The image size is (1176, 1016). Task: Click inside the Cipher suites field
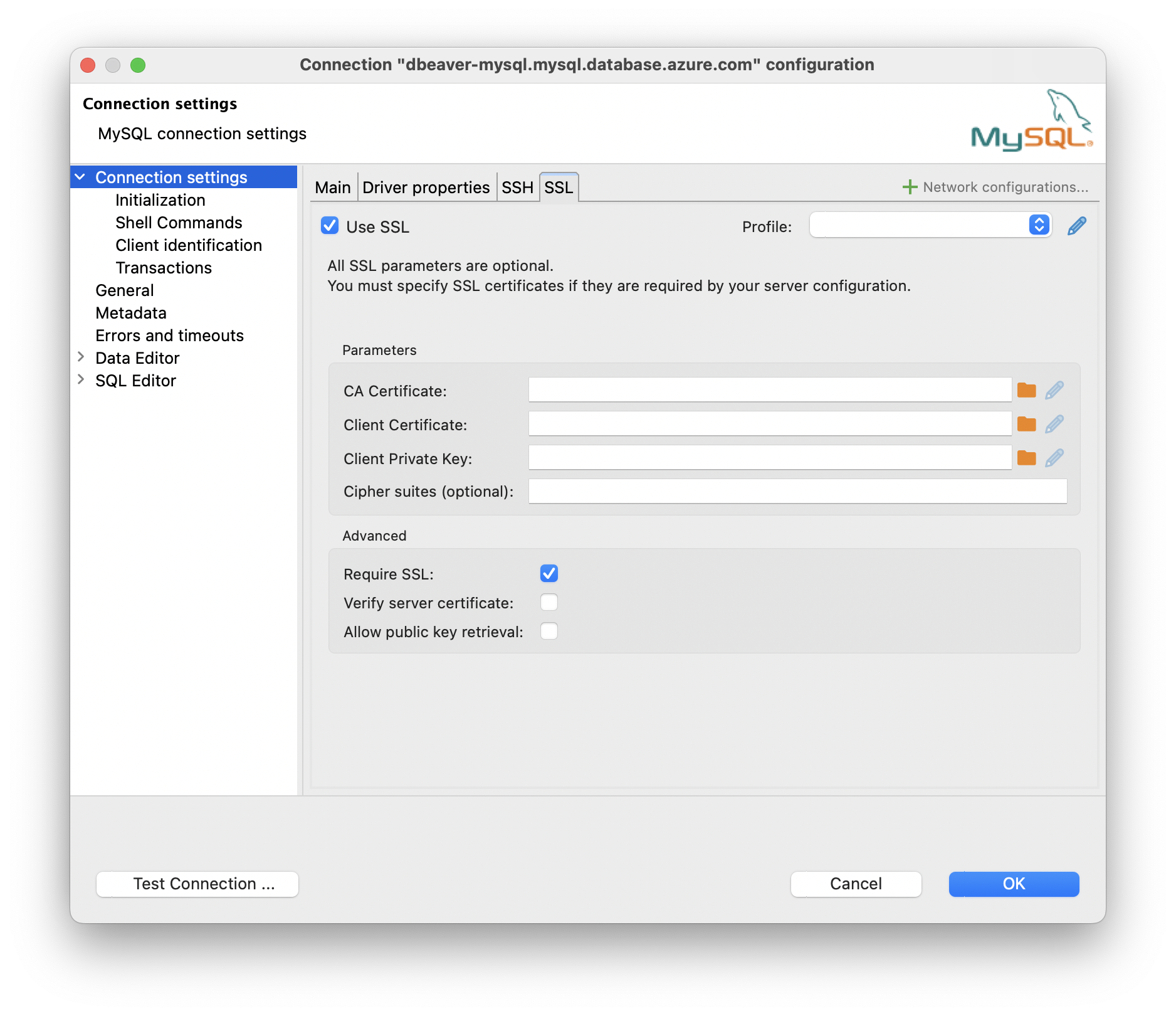(796, 492)
